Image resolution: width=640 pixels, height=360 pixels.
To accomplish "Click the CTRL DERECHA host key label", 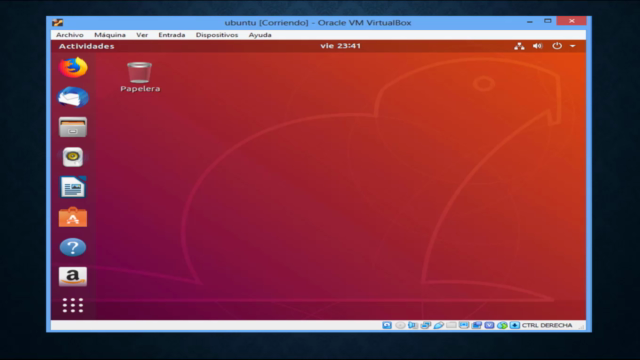I will [x=547, y=325].
